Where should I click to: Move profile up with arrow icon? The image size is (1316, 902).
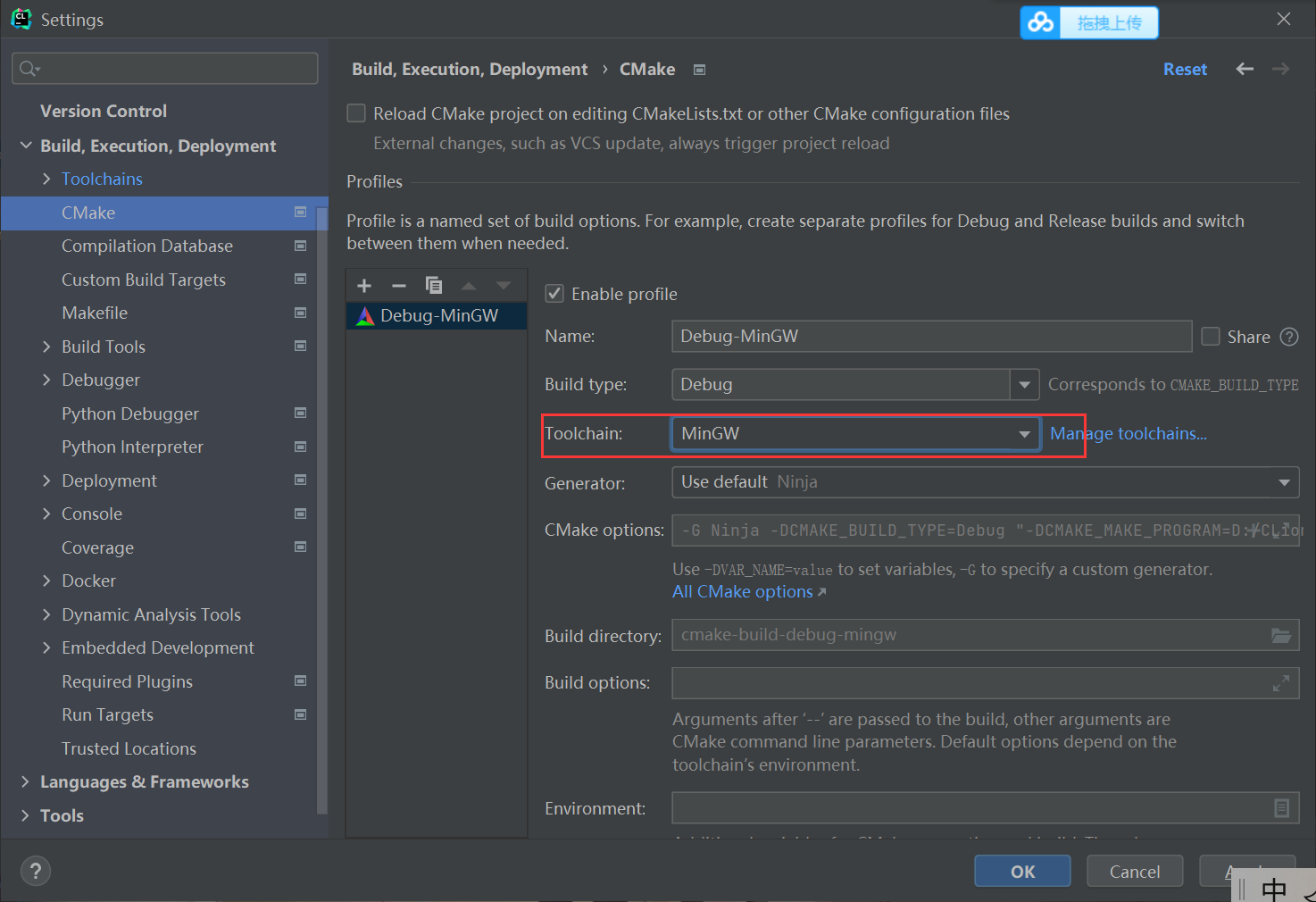pos(469,286)
